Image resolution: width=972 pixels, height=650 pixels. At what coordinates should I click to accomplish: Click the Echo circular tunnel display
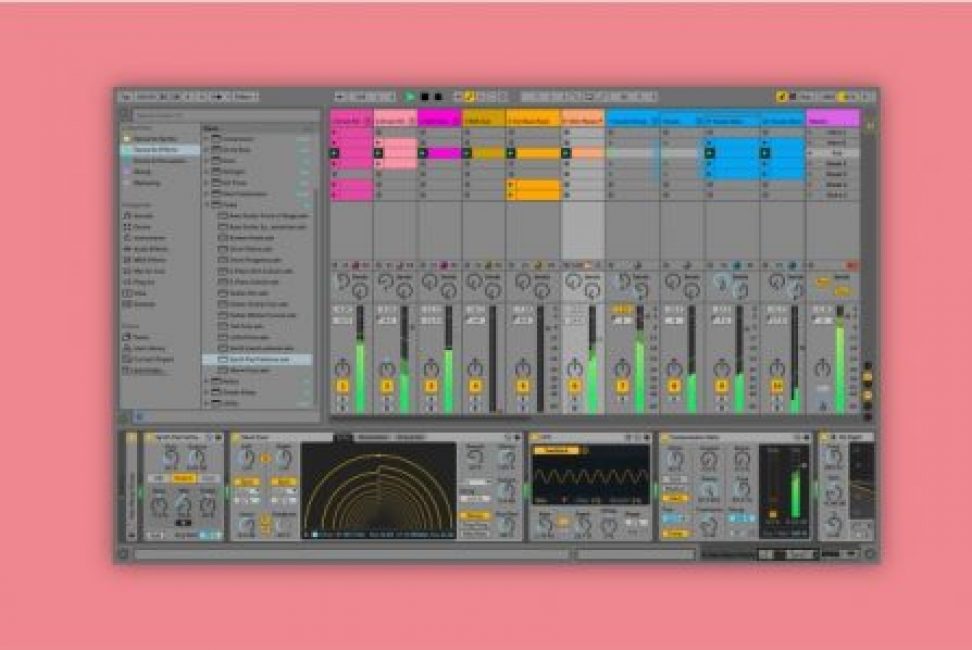click(379, 491)
